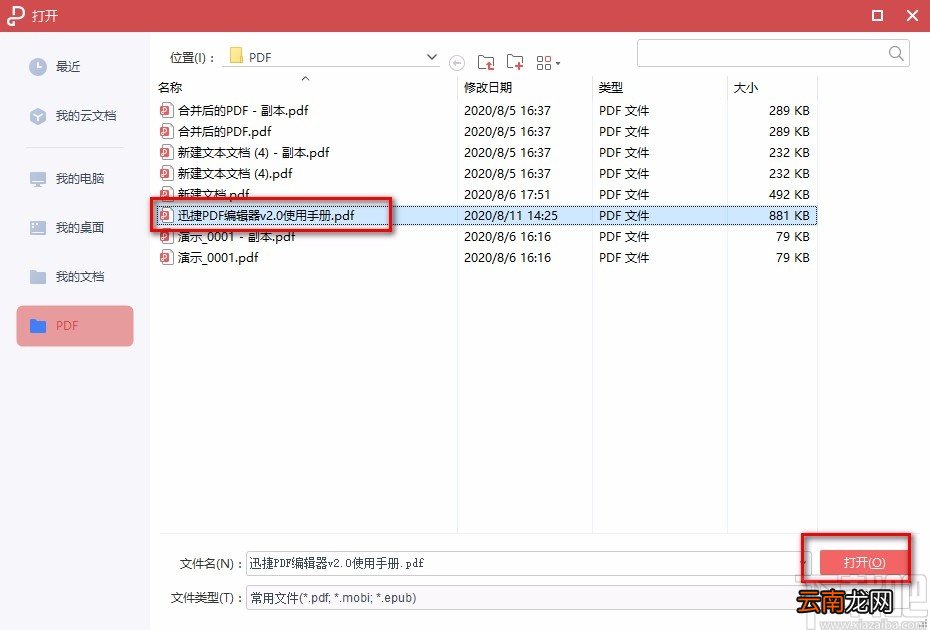Viewport: 930px width, 630px height.
Task: Select file 演示_0001.pdf
Action: (218, 257)
